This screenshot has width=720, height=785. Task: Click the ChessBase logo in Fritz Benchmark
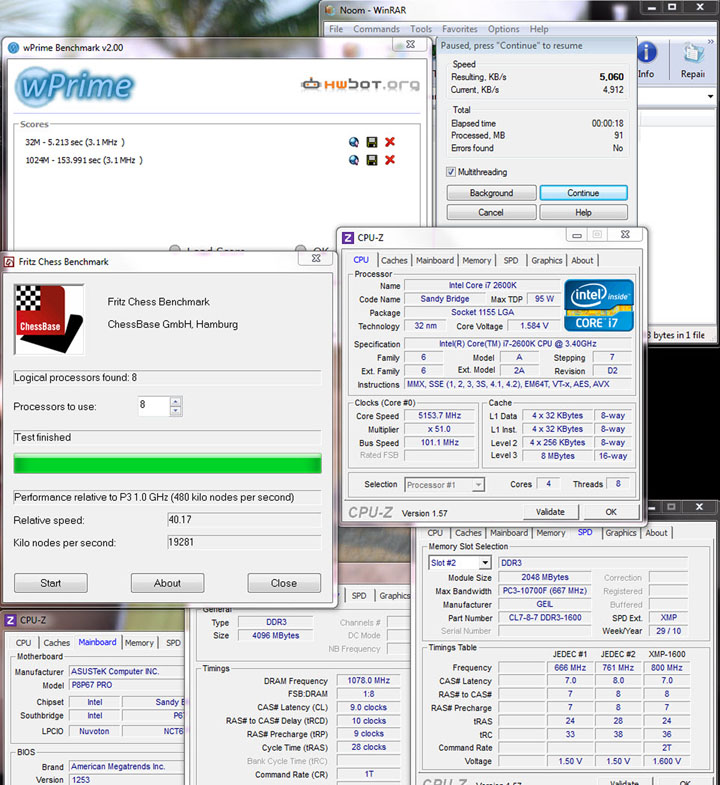49,319
